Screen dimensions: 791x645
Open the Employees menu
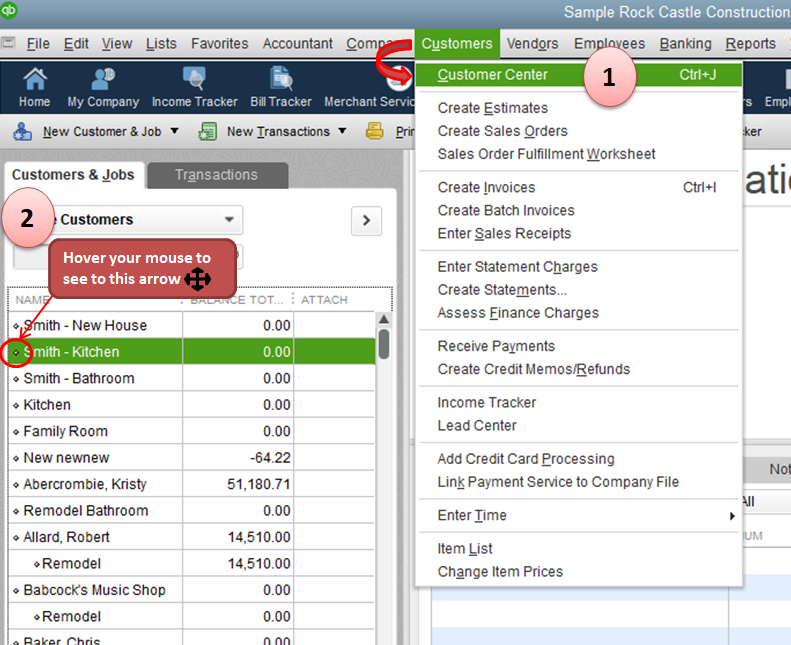pos(609,44)
